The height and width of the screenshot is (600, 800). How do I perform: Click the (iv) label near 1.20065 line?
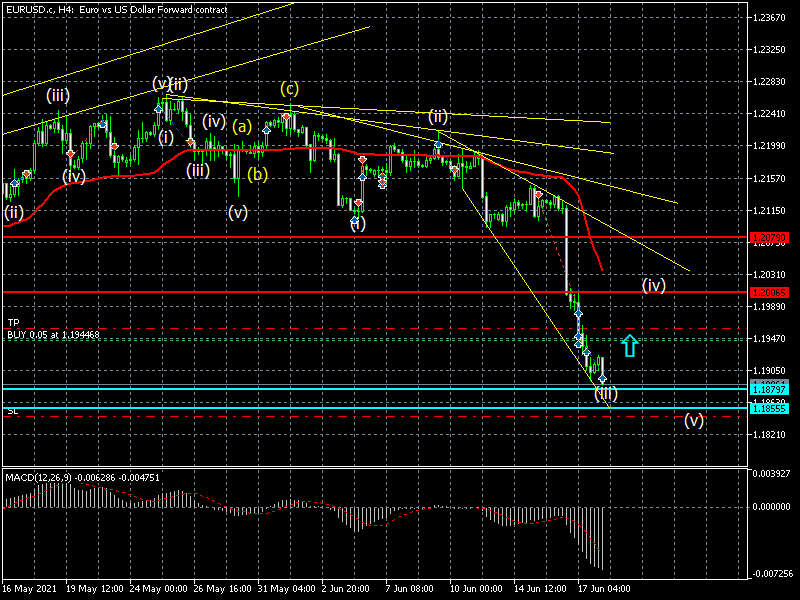click(654, 285)
